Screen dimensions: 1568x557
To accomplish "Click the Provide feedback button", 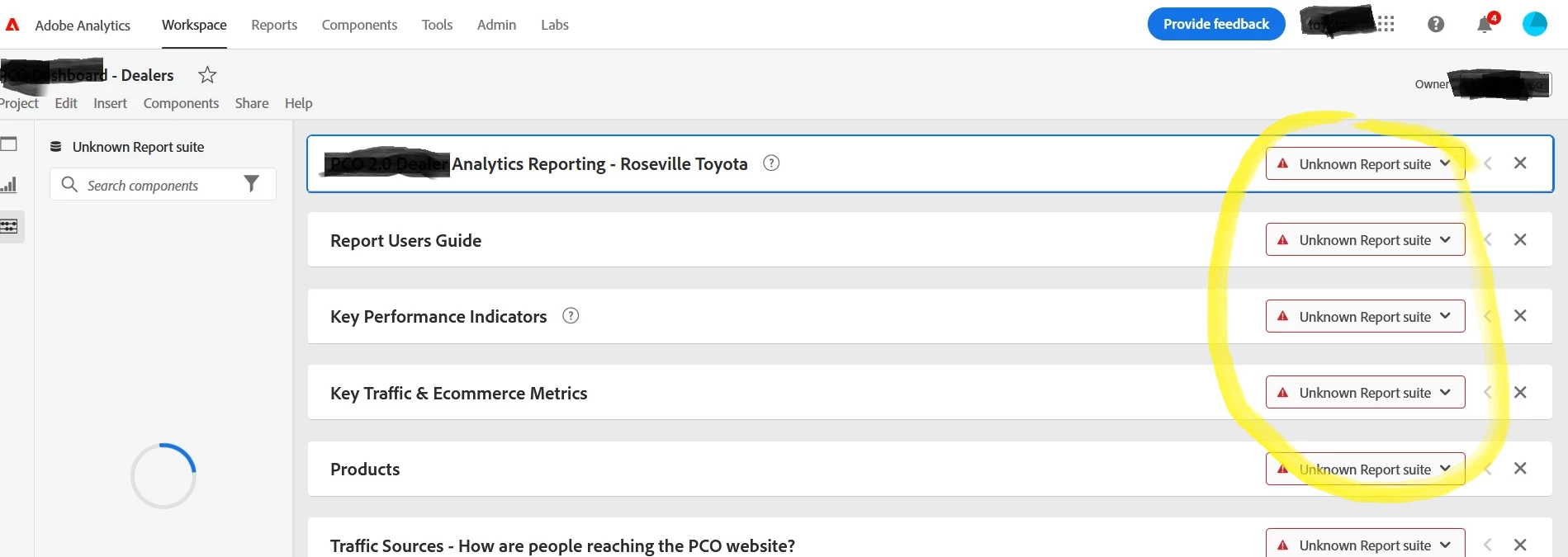I will tap(1216, 24).
